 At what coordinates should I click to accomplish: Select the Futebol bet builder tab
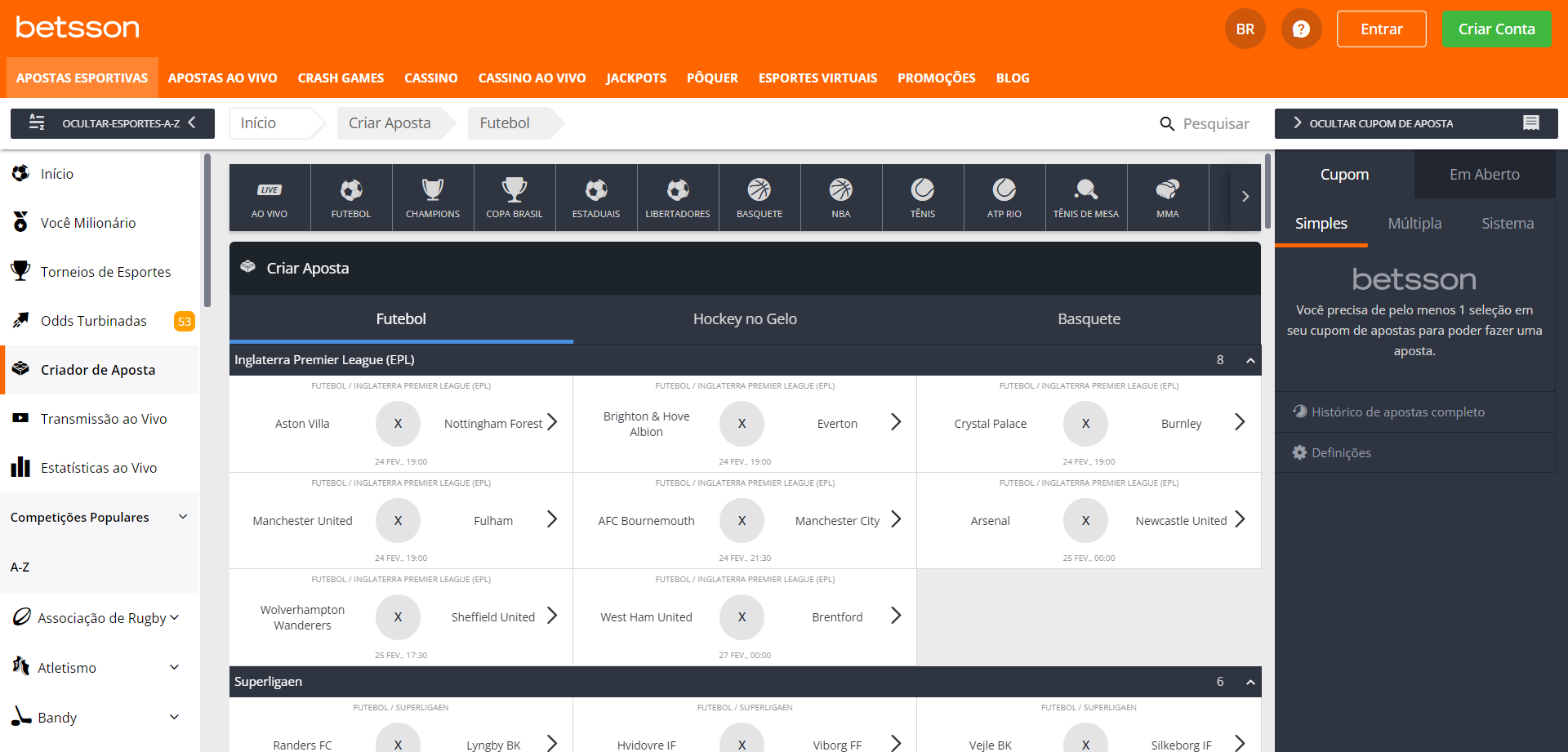pos(401,319)
